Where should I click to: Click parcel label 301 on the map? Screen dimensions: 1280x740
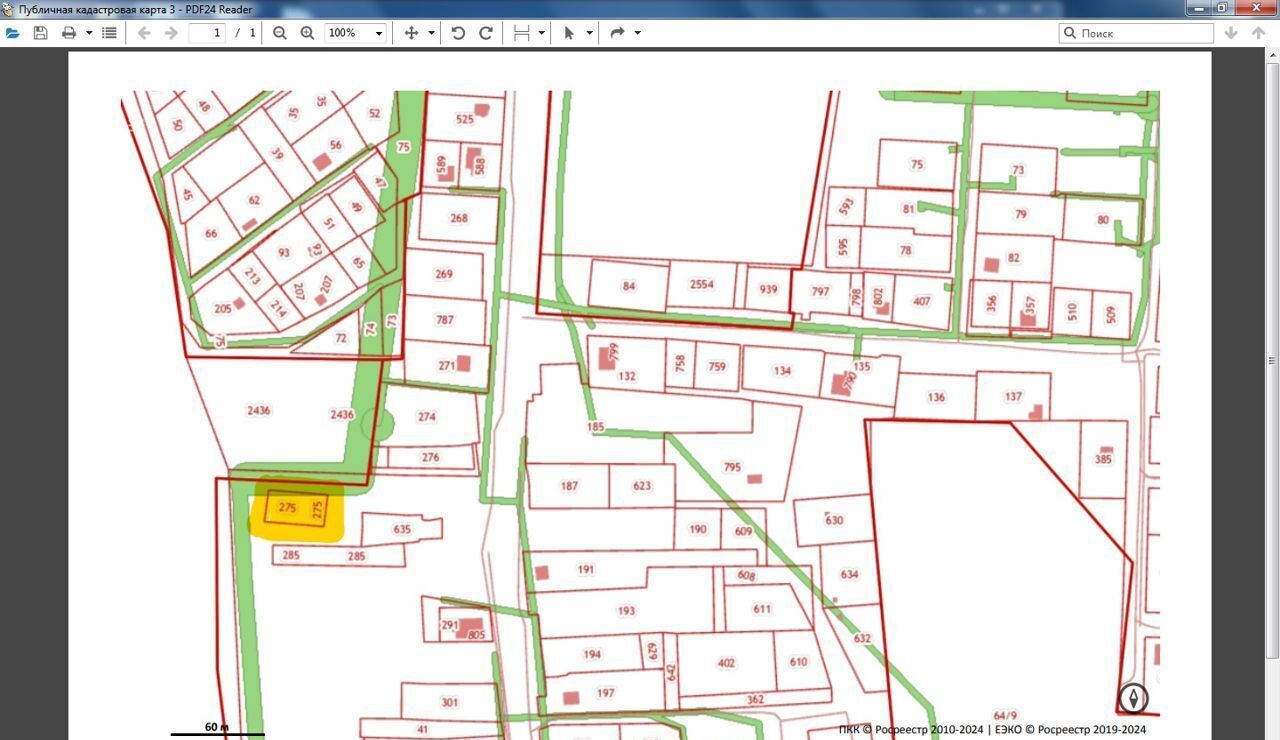pyautogui.click(x=449, y=702)
